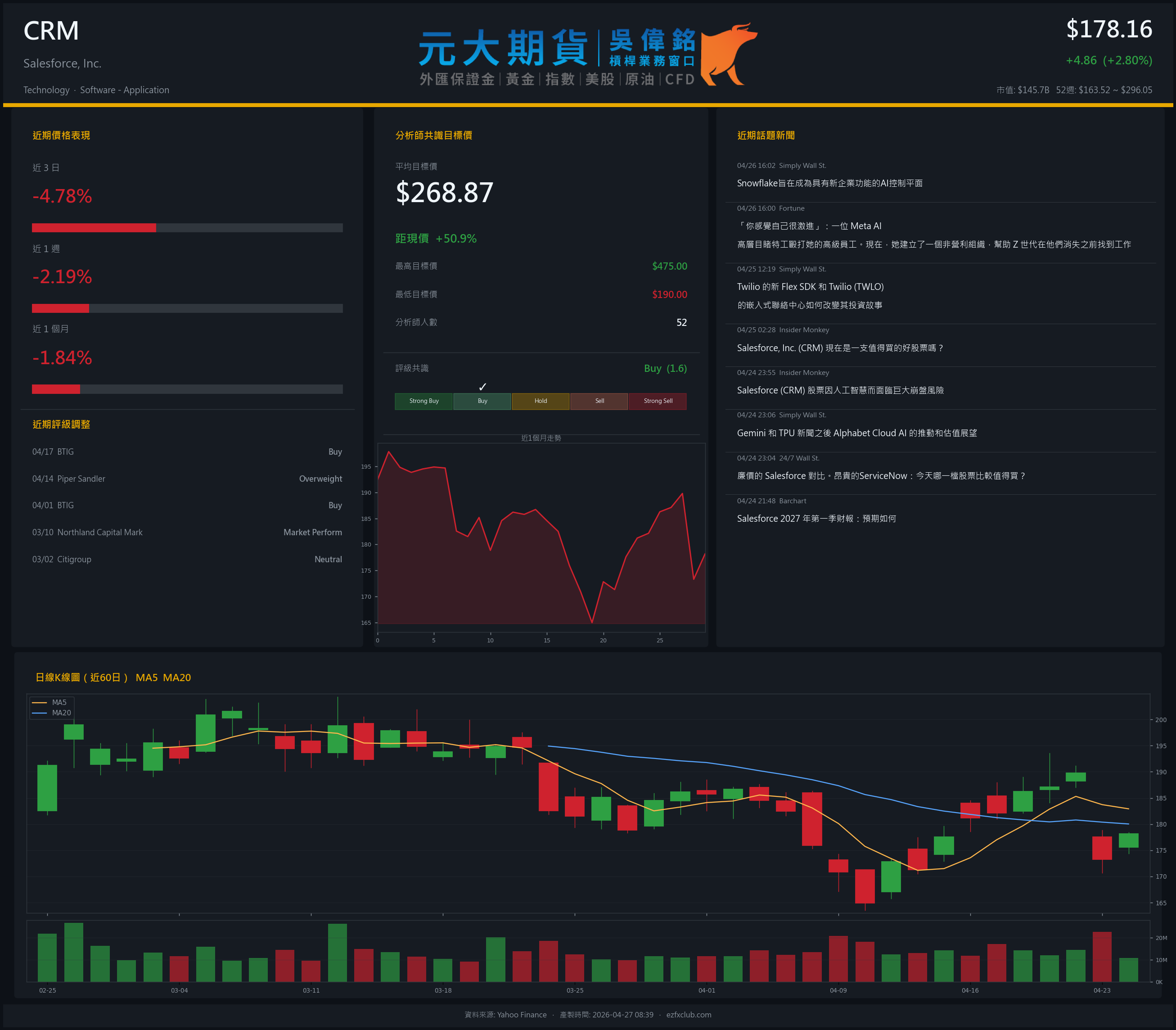Click the CRM ticker symbol
1176x1030 pixels.
coord(51,31)
